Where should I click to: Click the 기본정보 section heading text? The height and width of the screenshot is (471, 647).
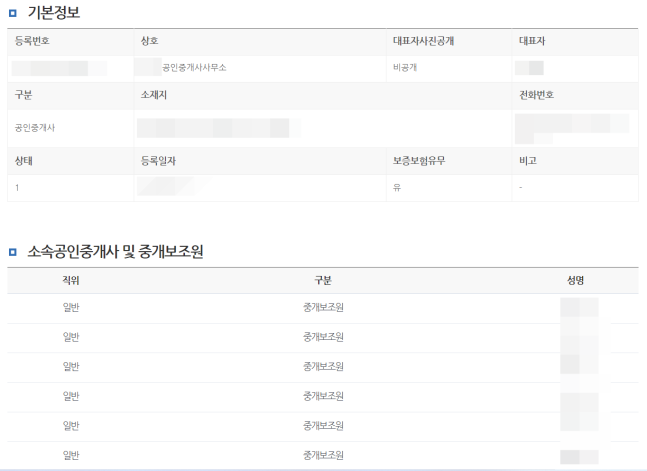click(x=54, y=13)
